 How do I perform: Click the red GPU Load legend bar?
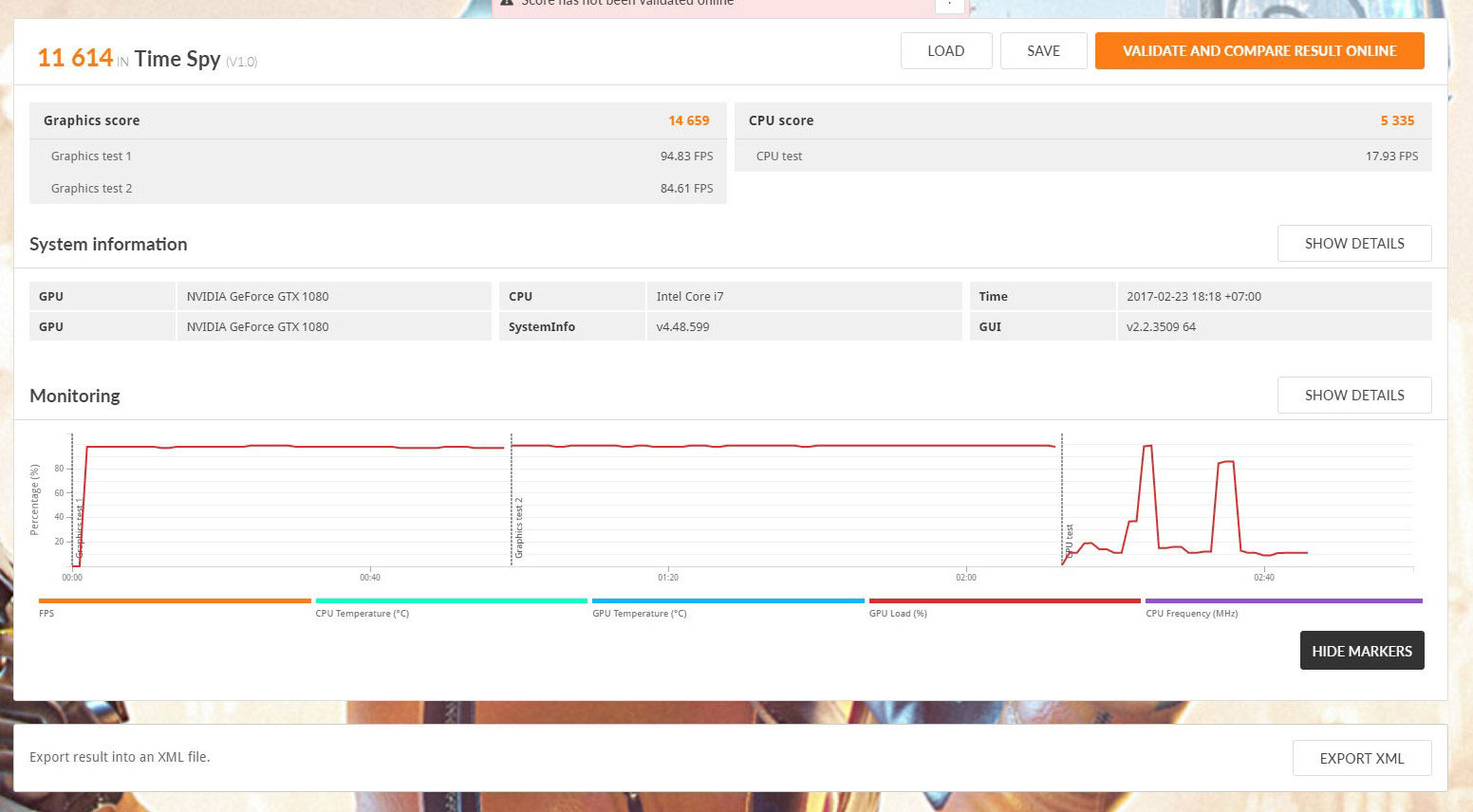1004,600
